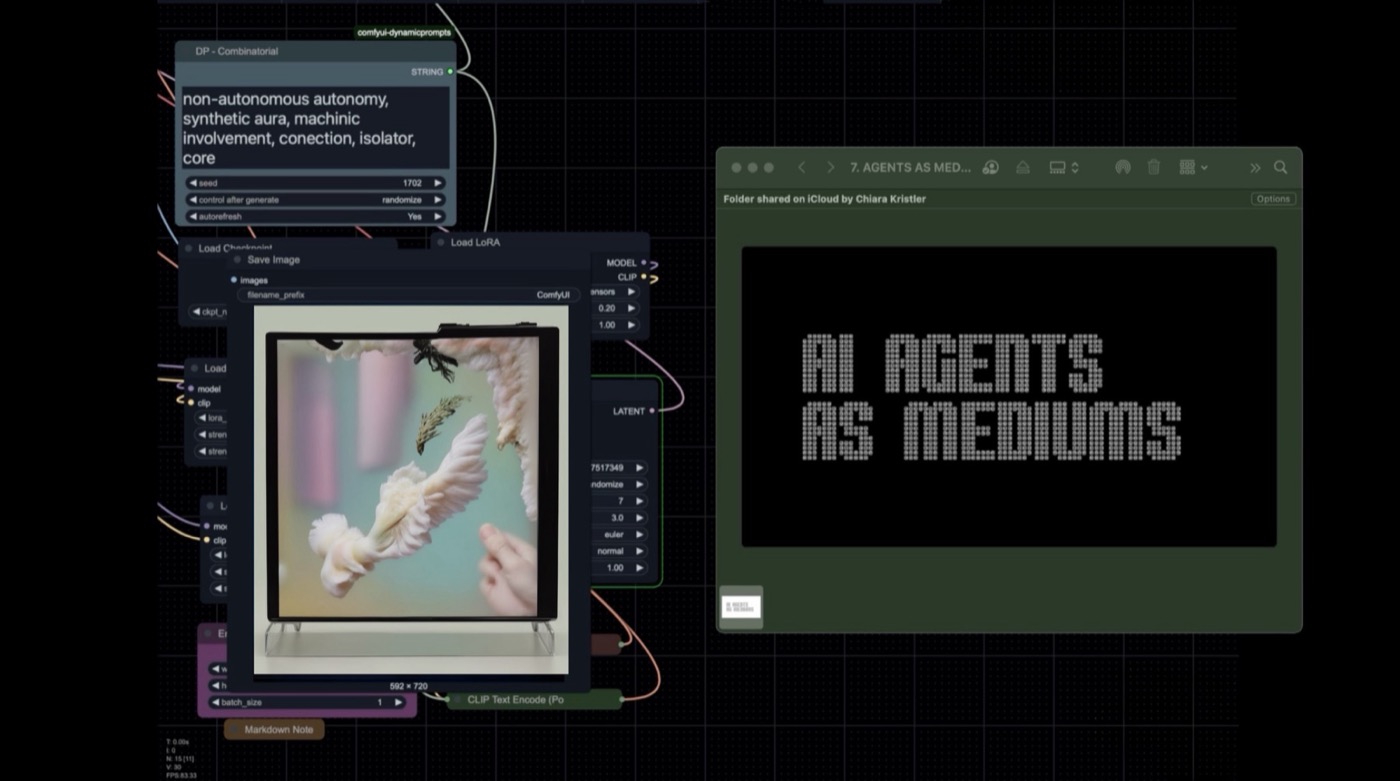Click the LATENT output socket

[652, 411]
